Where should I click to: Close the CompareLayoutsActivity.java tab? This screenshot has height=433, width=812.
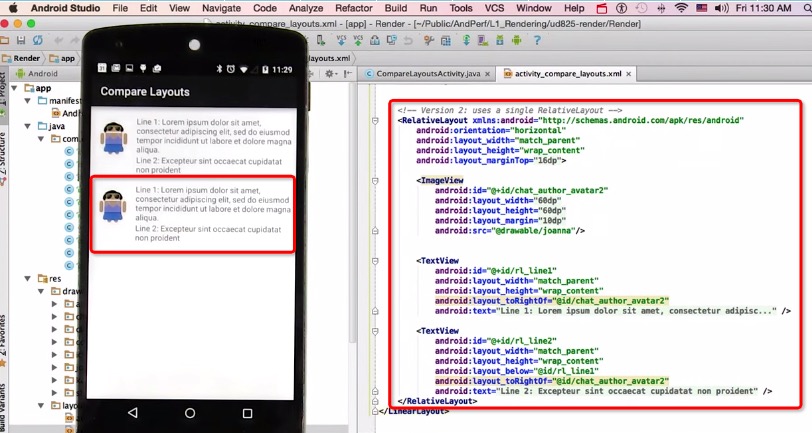click(x=487, y=74)
